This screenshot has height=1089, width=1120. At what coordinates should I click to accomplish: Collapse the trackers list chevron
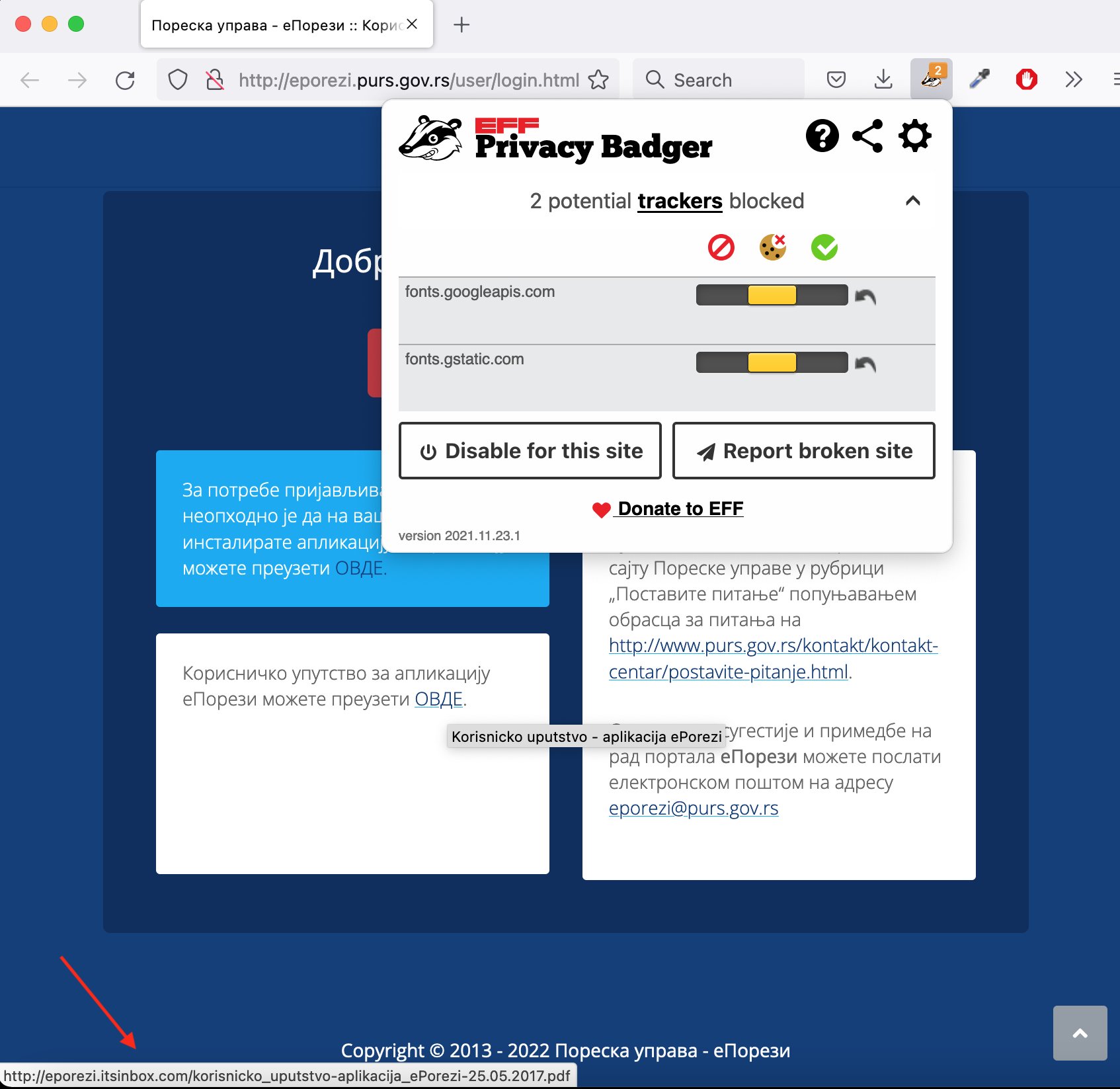913,200
